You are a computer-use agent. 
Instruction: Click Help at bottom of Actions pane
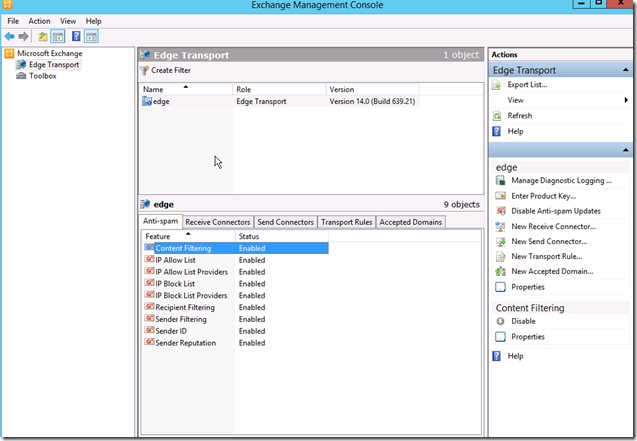point(515,356)
